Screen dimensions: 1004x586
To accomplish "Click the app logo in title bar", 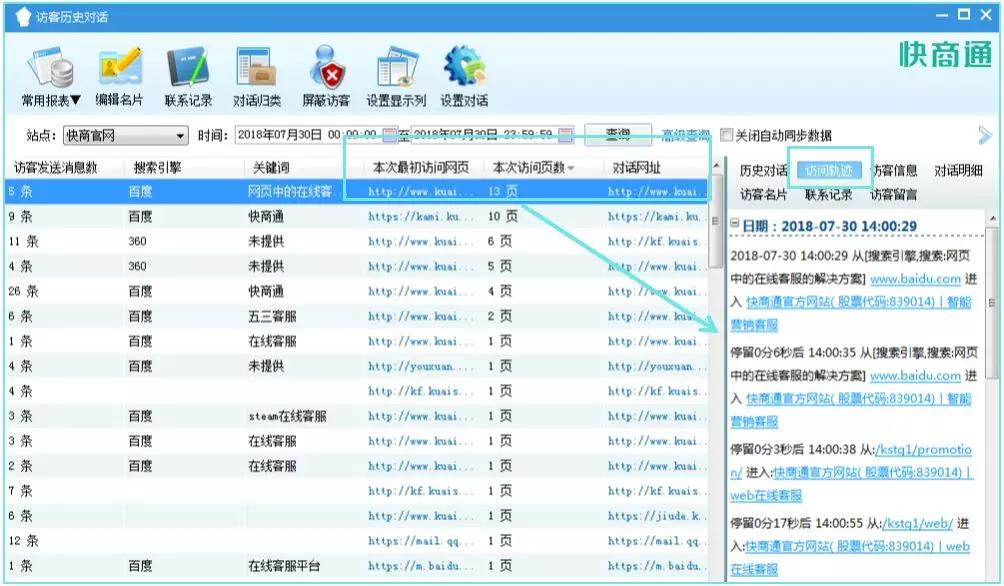I will 22,17.
